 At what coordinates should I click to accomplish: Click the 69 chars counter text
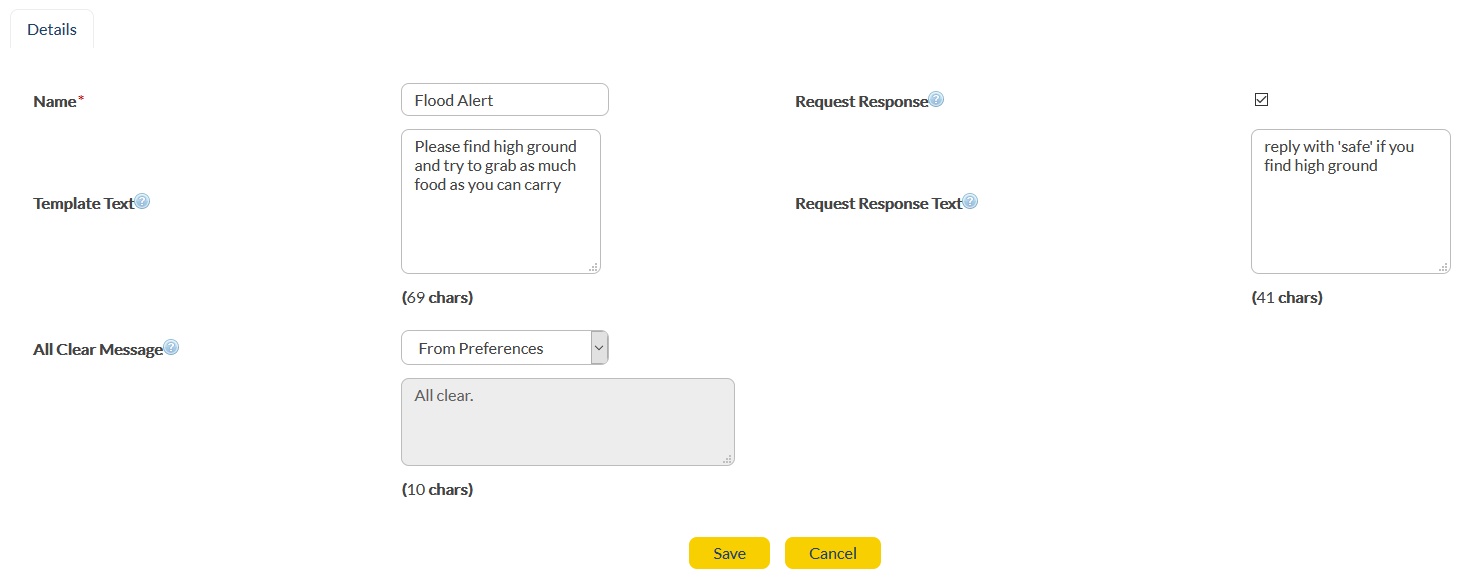(437, 298)
